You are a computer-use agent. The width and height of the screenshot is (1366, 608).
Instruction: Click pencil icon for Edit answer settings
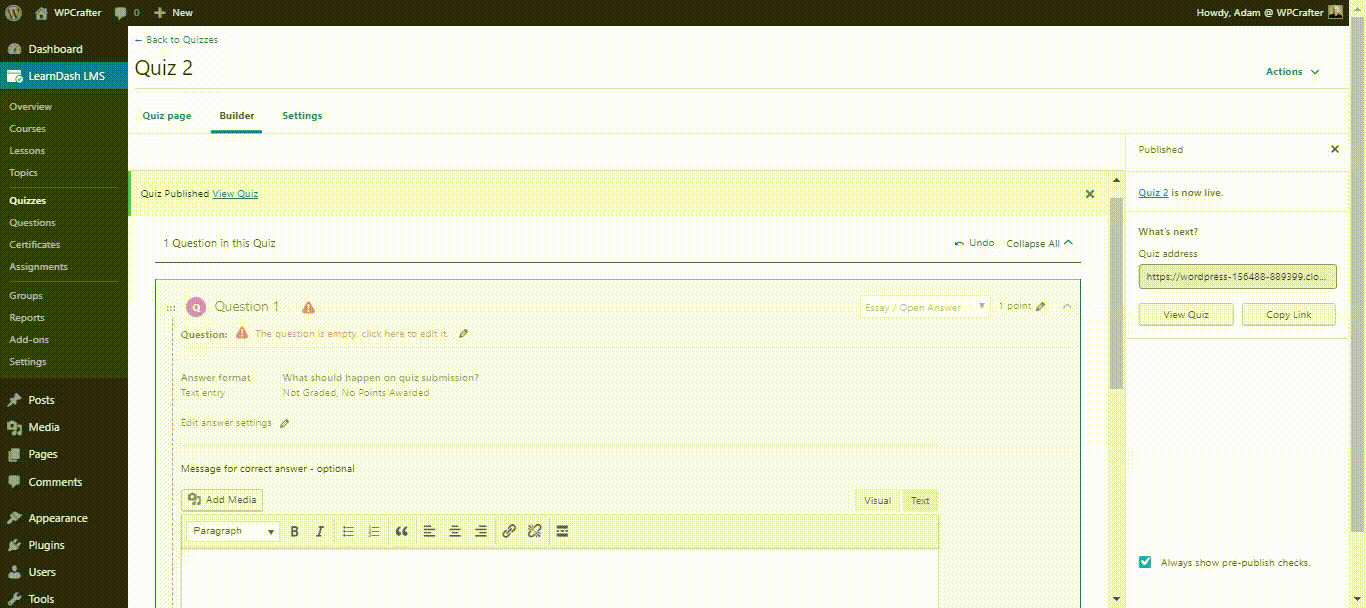[285, 424]
